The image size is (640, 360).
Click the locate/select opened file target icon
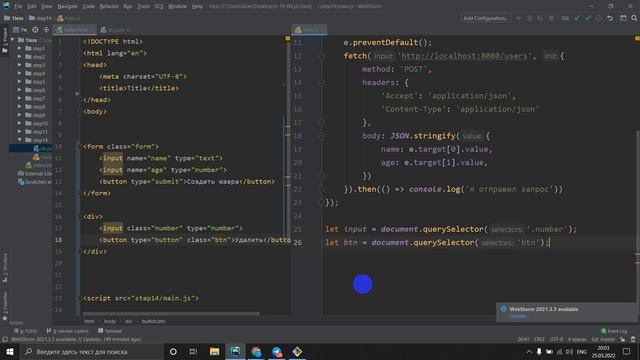point(36,30)
